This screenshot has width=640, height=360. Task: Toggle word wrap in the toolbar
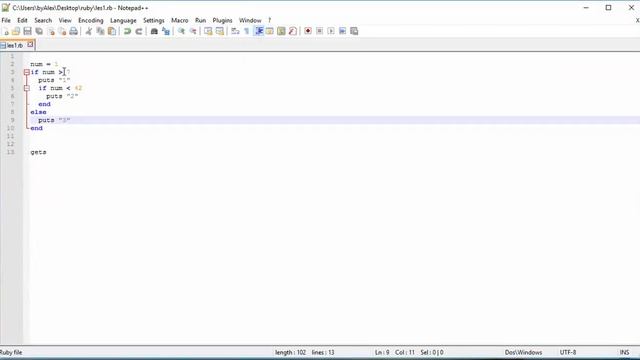(235, 31)
